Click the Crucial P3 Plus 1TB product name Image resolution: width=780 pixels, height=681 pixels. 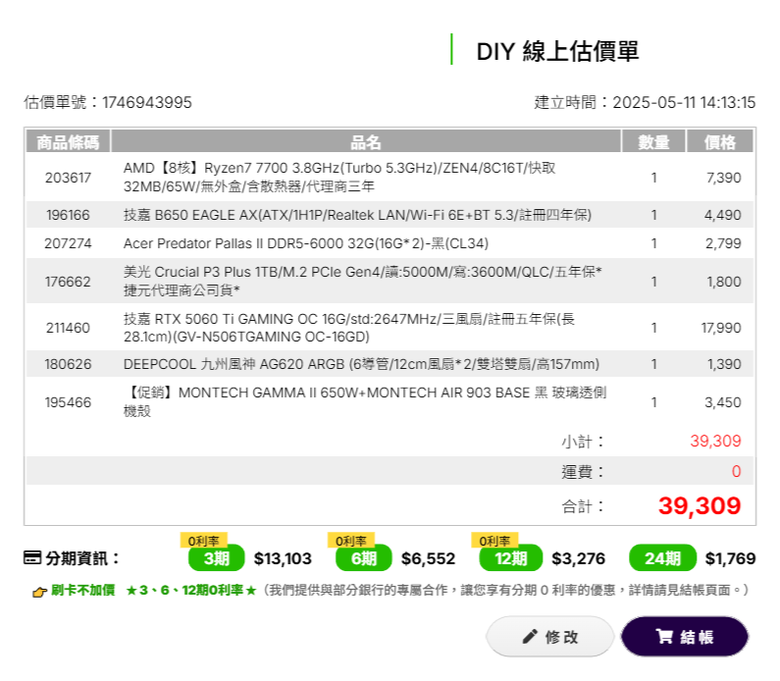(x=363, y=281)
